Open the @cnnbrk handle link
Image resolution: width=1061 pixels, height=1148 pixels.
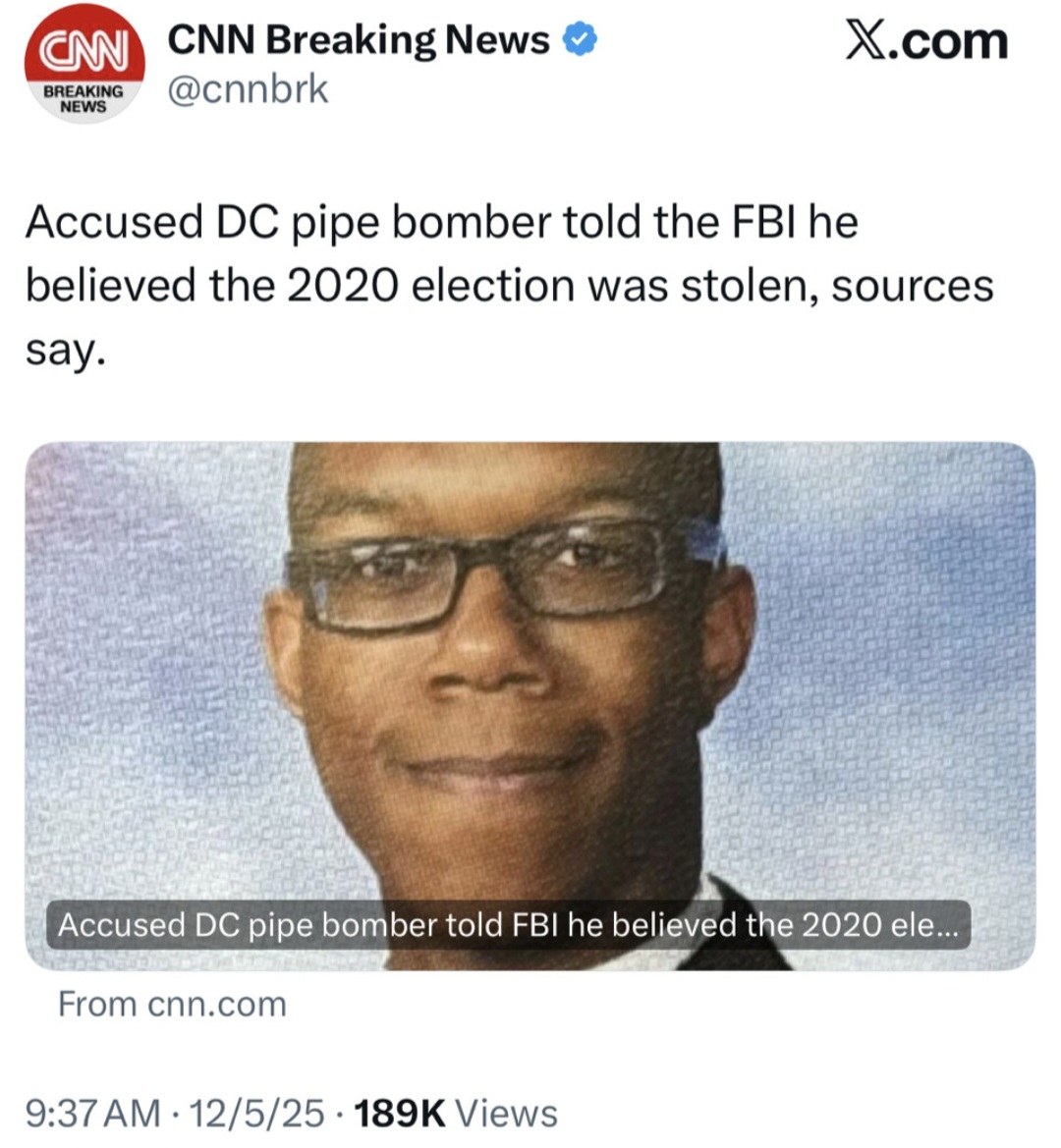(249, 89)
